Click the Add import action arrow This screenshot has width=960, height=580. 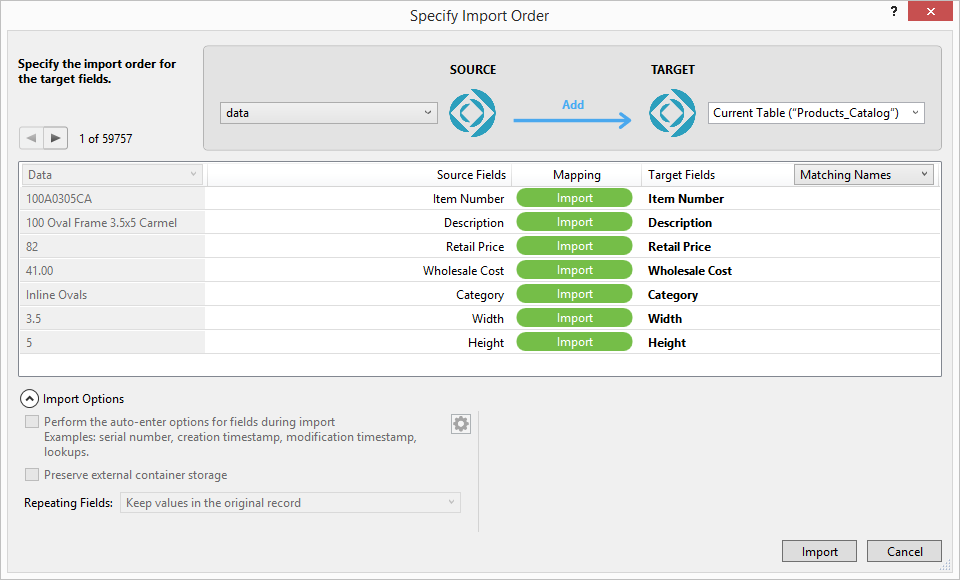tap(573, 119)
